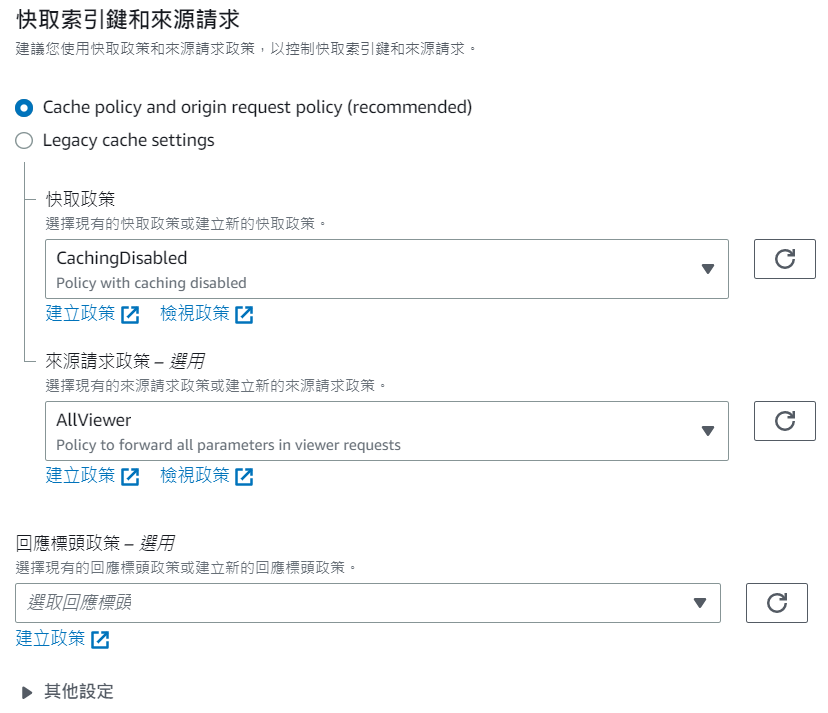Select Cache policy and origin request policy option
The width and height of the screenshot is (828, 713).
pyautogui.click(x=24, y=107)
